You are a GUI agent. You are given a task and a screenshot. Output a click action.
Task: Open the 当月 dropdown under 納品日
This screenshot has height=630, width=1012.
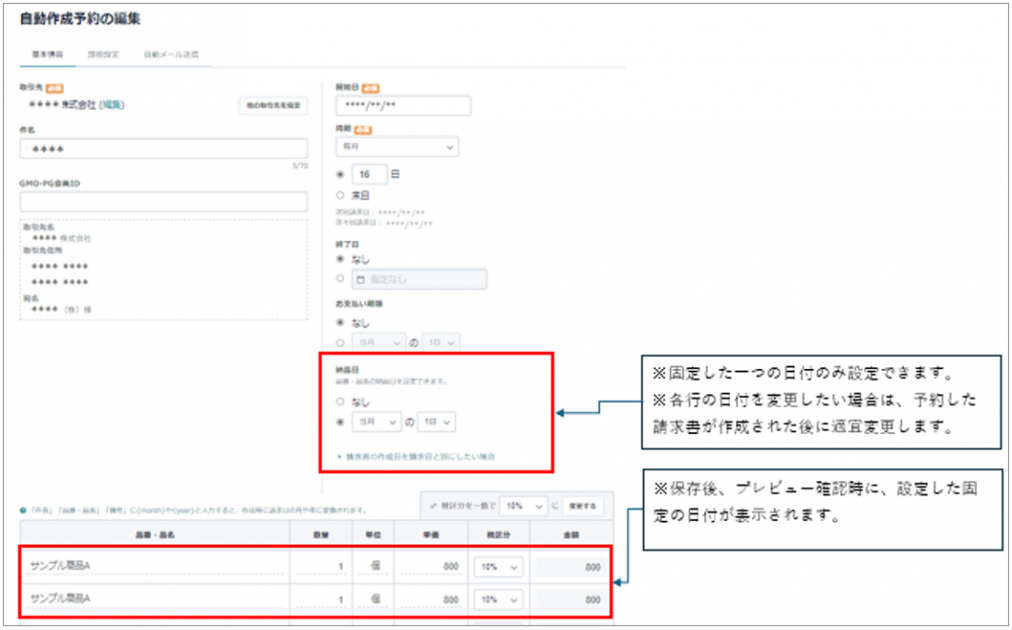pos(376,422)
